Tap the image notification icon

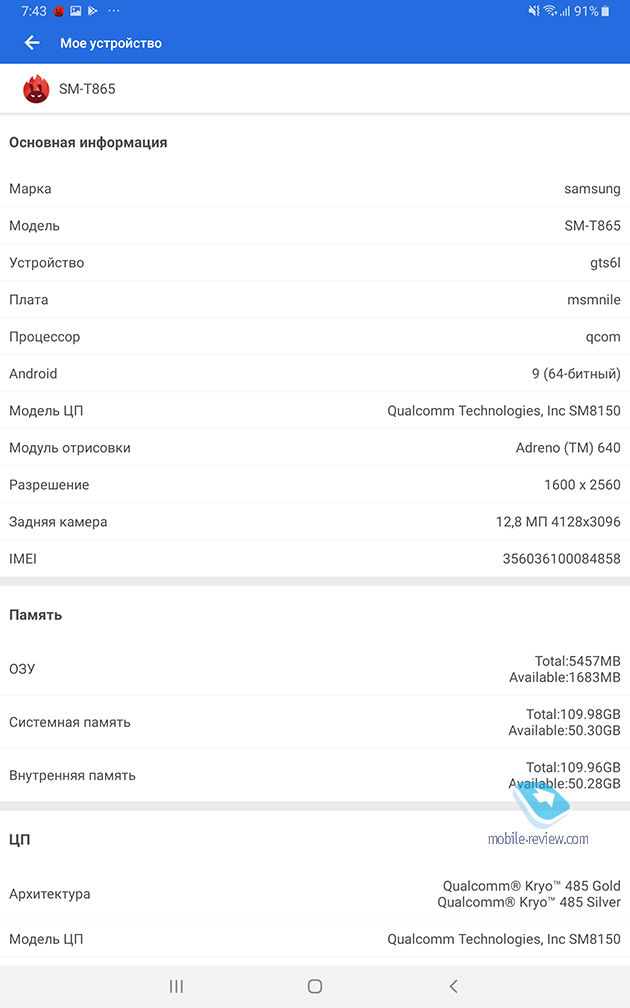(x=76, y=11)
